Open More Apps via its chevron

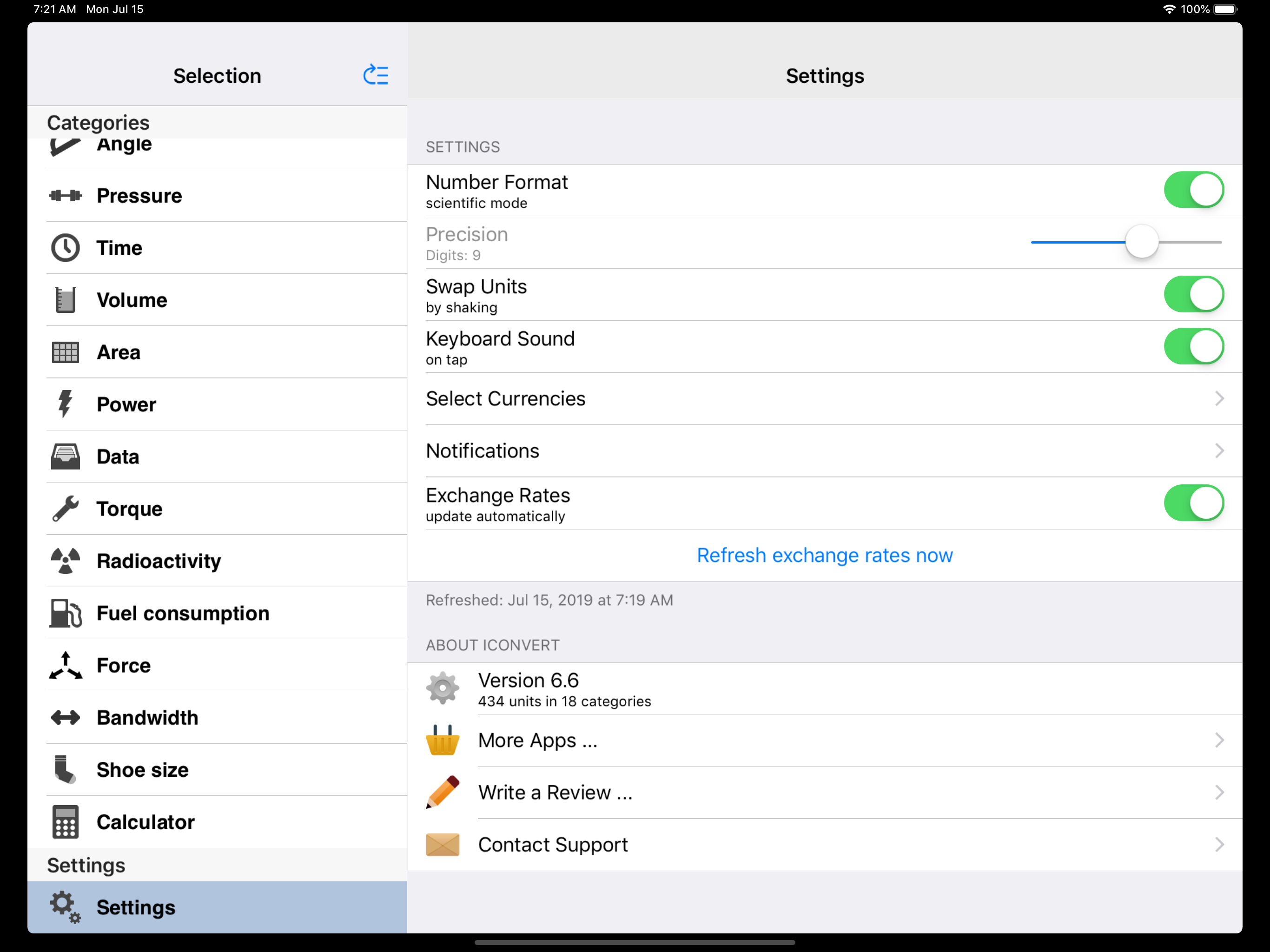coord(1219,740)
